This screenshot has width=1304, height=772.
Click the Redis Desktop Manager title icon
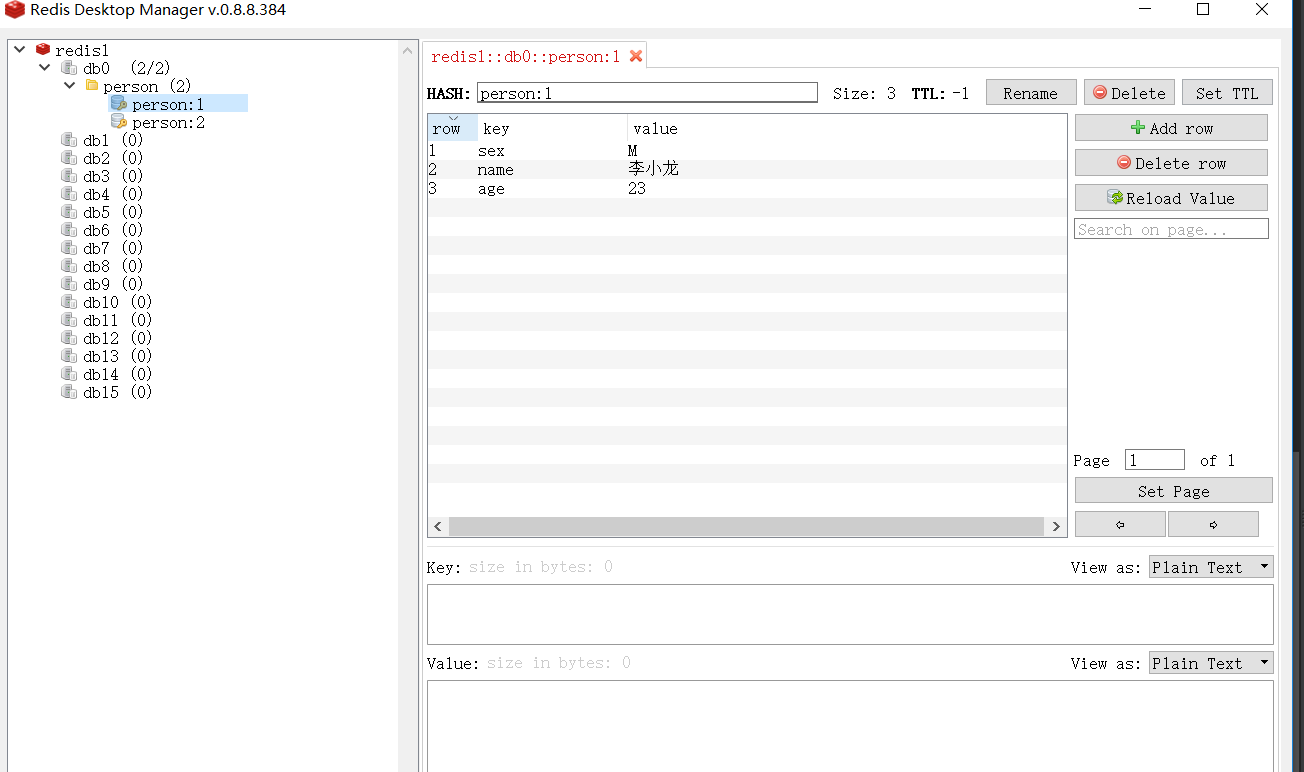pyautogui.click(x=14, y=10)
